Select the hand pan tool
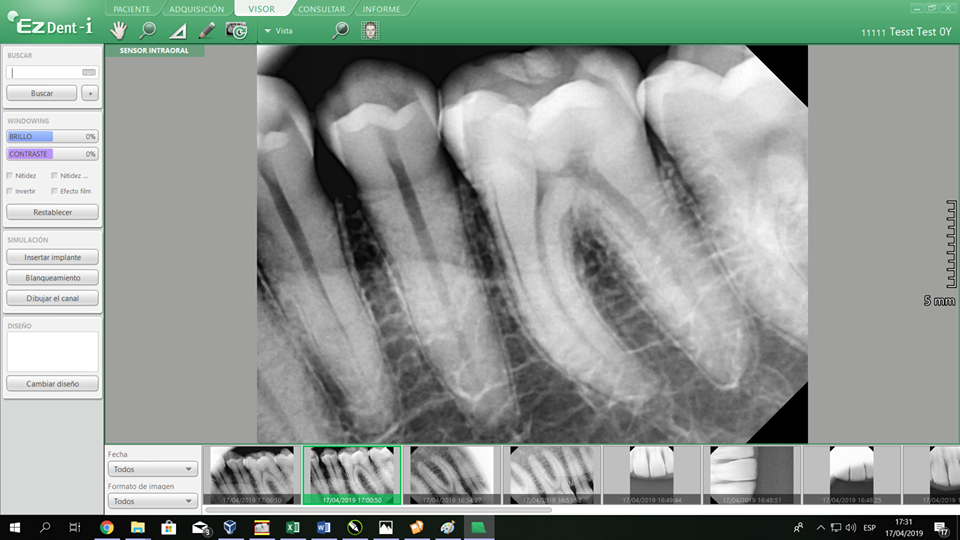The width and height of the screenshot is (960, 540). pyautogui.click(x=118, y=30)
